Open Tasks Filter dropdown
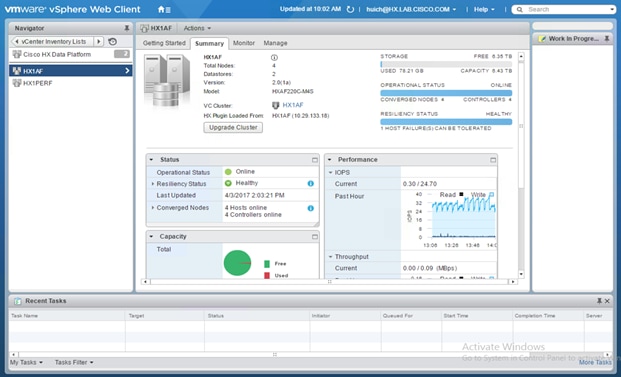The height and width of the screenshot is (377, 621). 74,362
